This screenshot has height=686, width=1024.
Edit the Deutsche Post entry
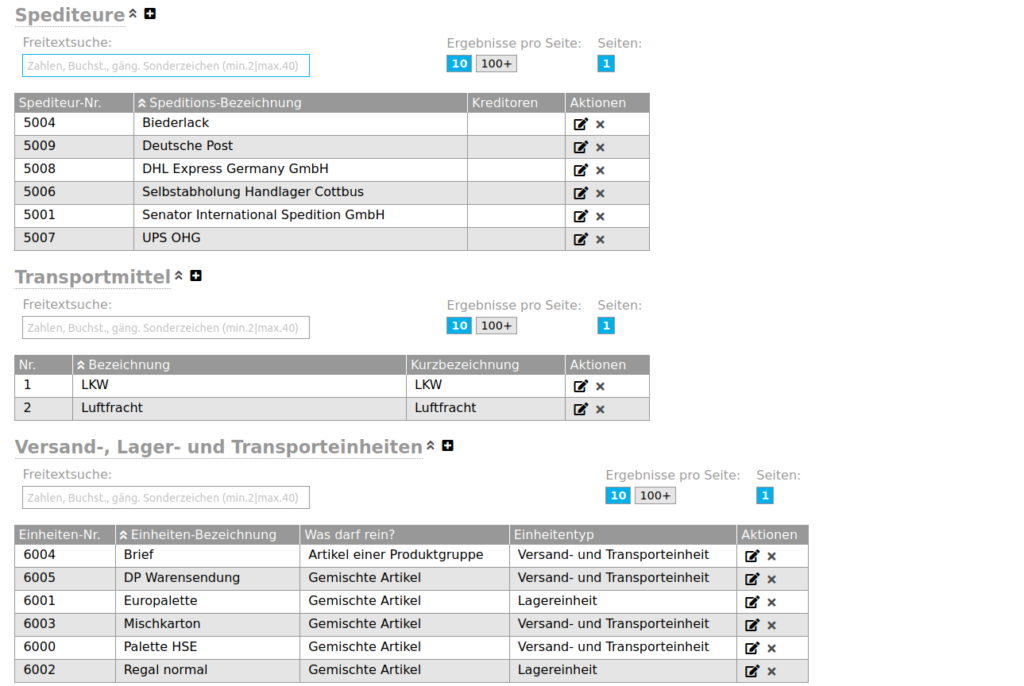click(581, 147)
